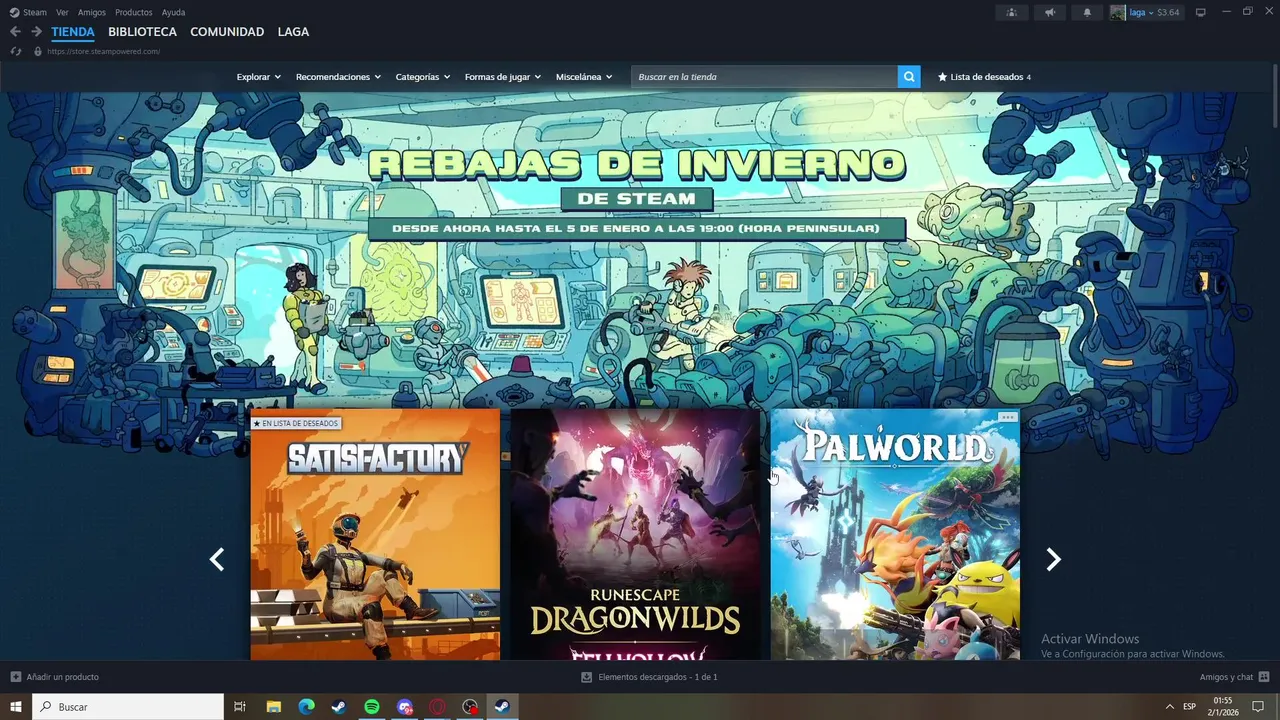Click the Rebajas de Invierno banner title
Viewport: 1280px width, 720px height.
click(x=636, y=164)
